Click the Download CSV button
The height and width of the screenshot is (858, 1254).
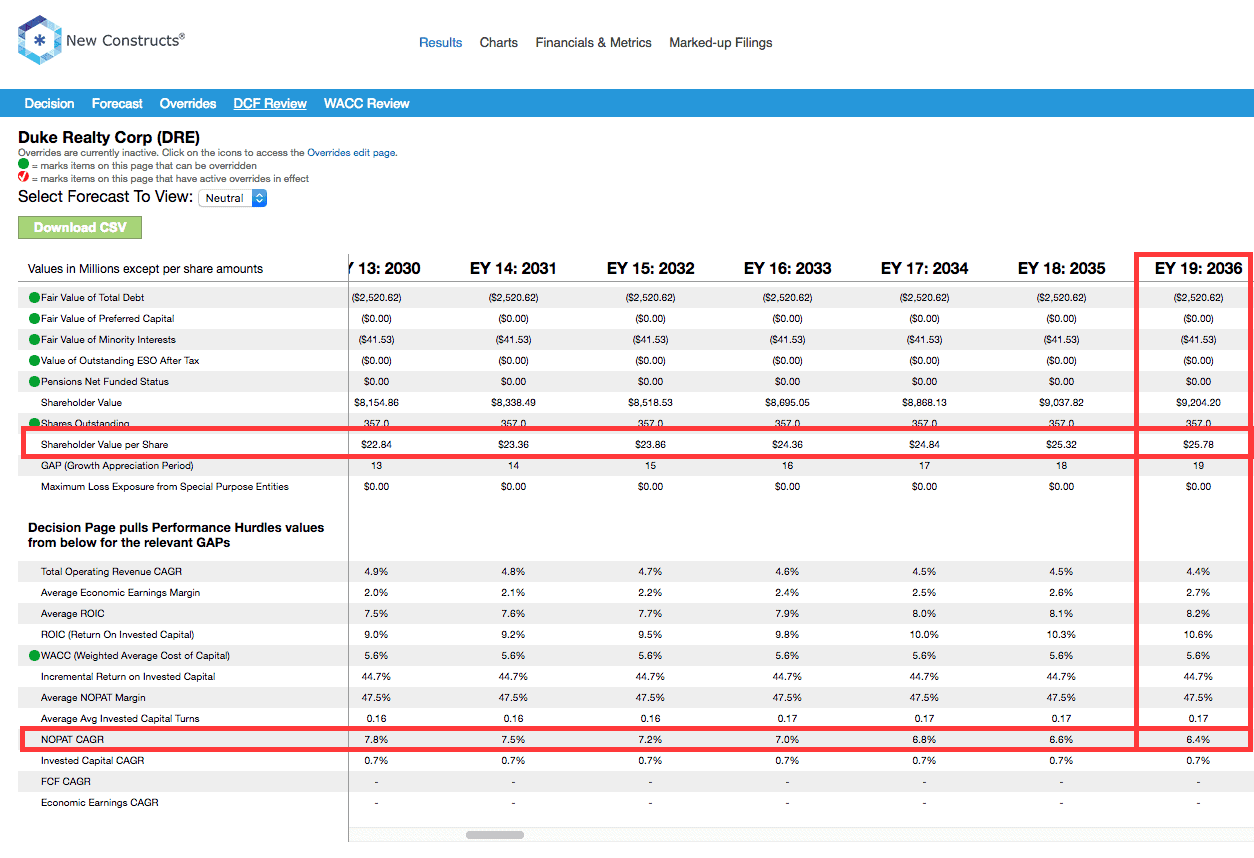tap(80, 228)
